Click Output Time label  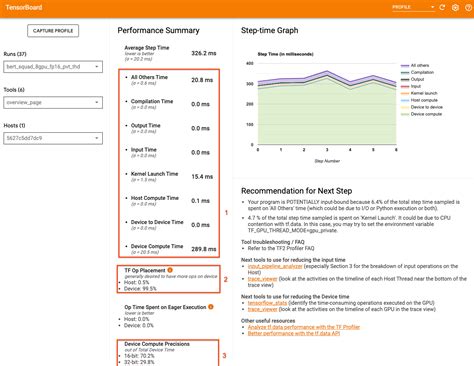[145, 125]
